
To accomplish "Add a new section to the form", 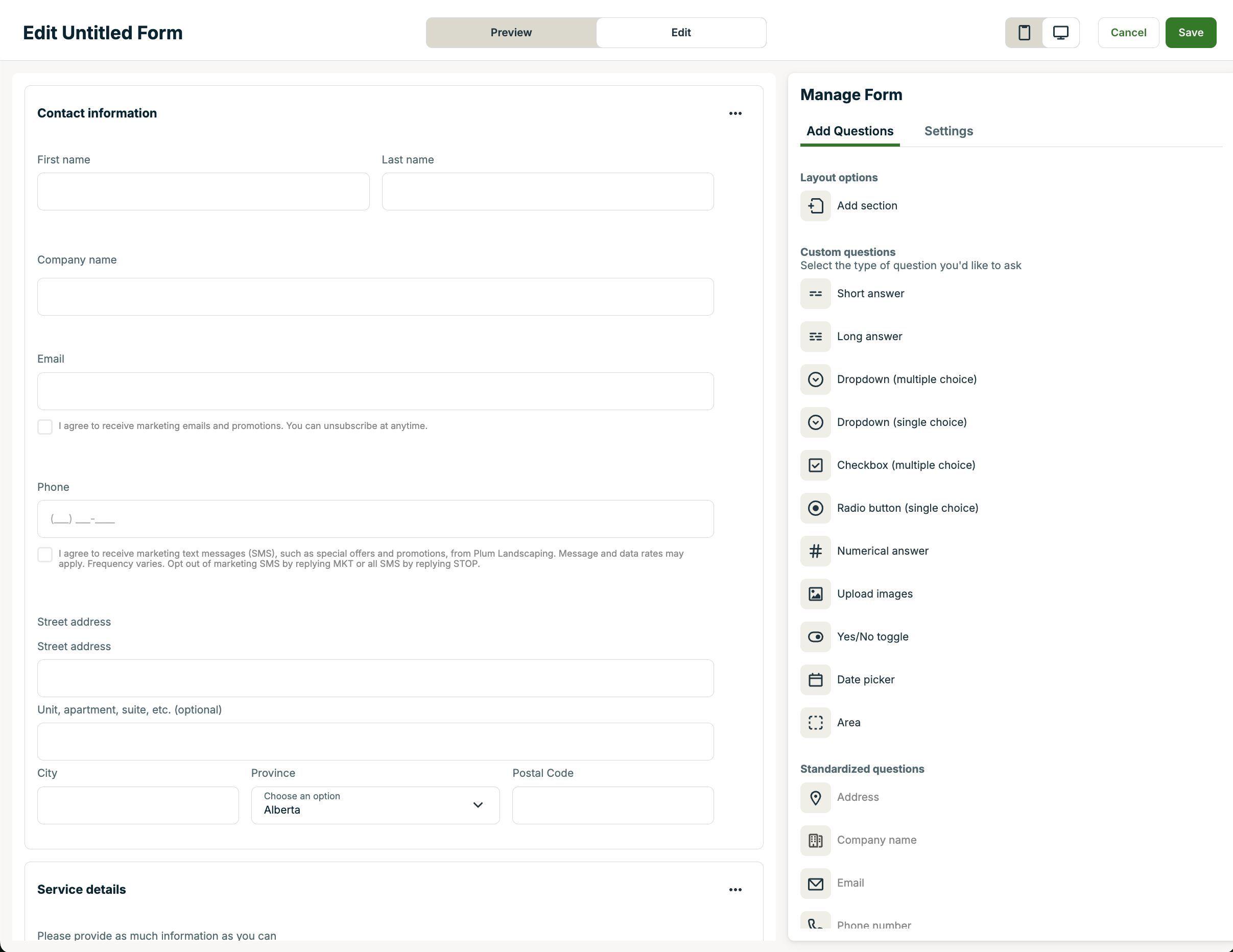I will [867, 205].
